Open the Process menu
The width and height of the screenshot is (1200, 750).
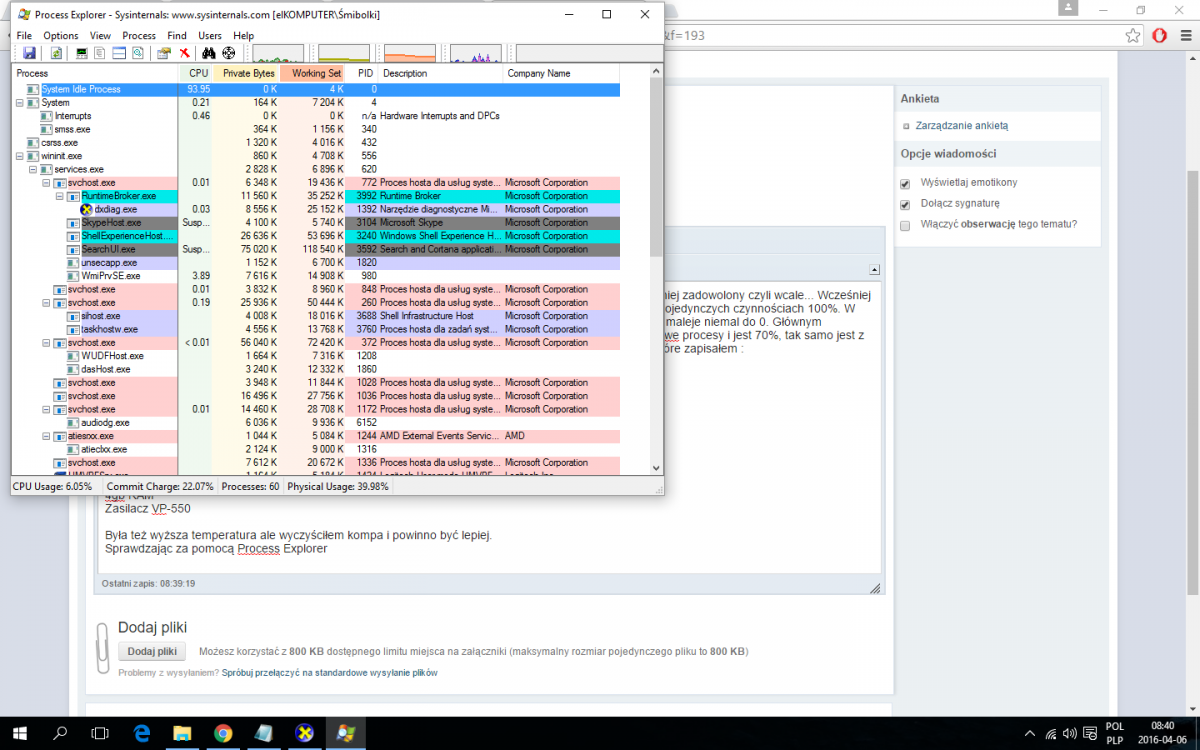point(139,35)
